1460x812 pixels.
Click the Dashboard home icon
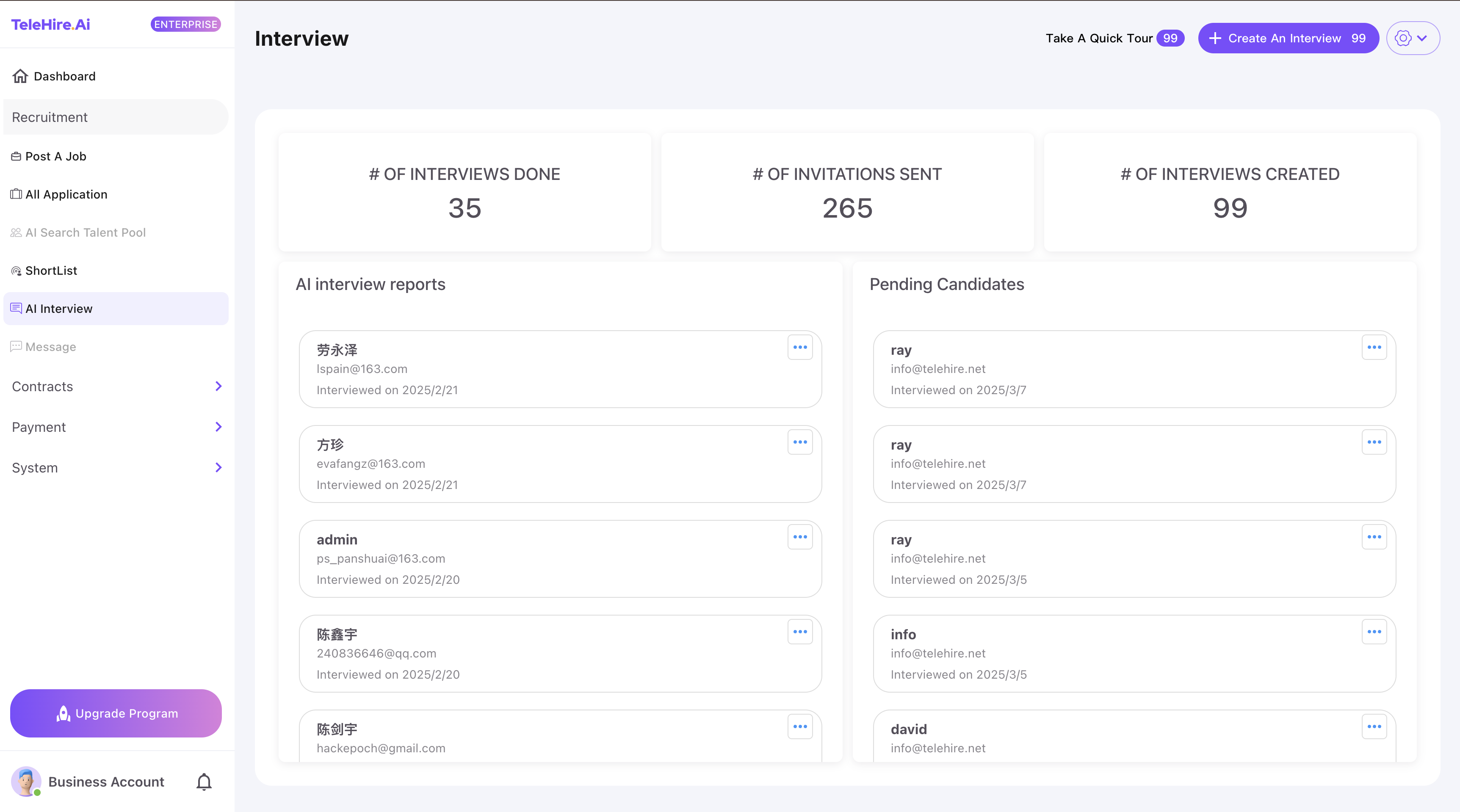coord(20,76)
